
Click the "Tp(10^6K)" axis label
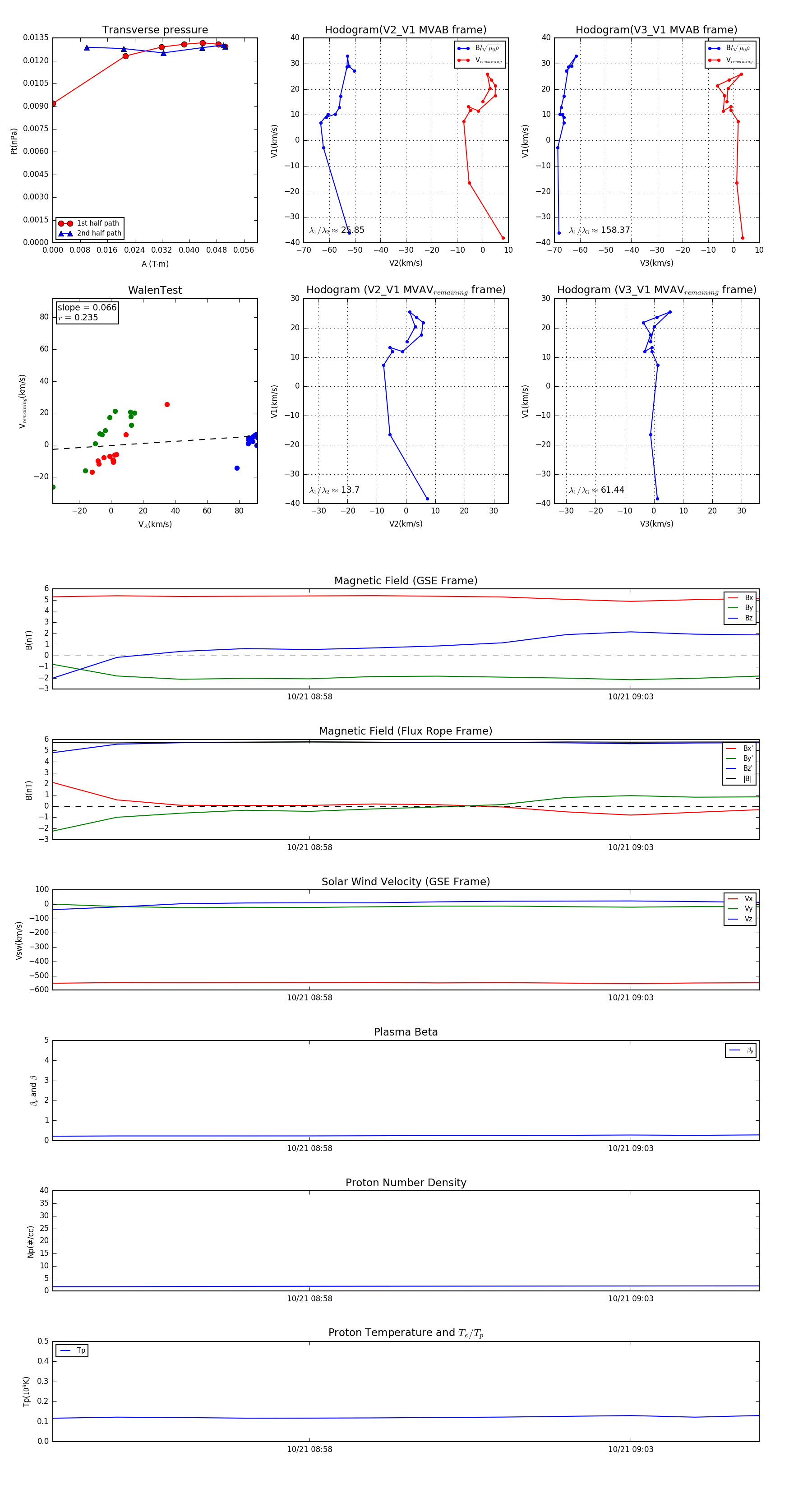pos(27,1392)
